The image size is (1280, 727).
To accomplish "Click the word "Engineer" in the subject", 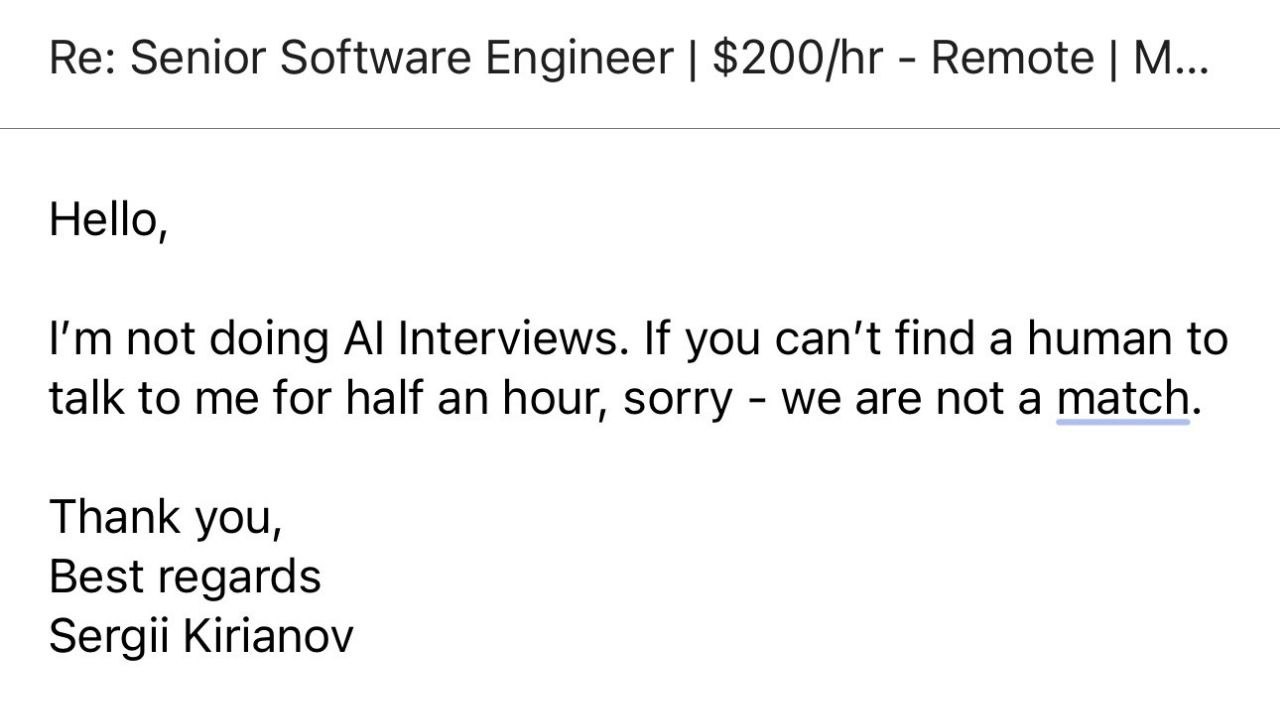I will click(579, 59).
